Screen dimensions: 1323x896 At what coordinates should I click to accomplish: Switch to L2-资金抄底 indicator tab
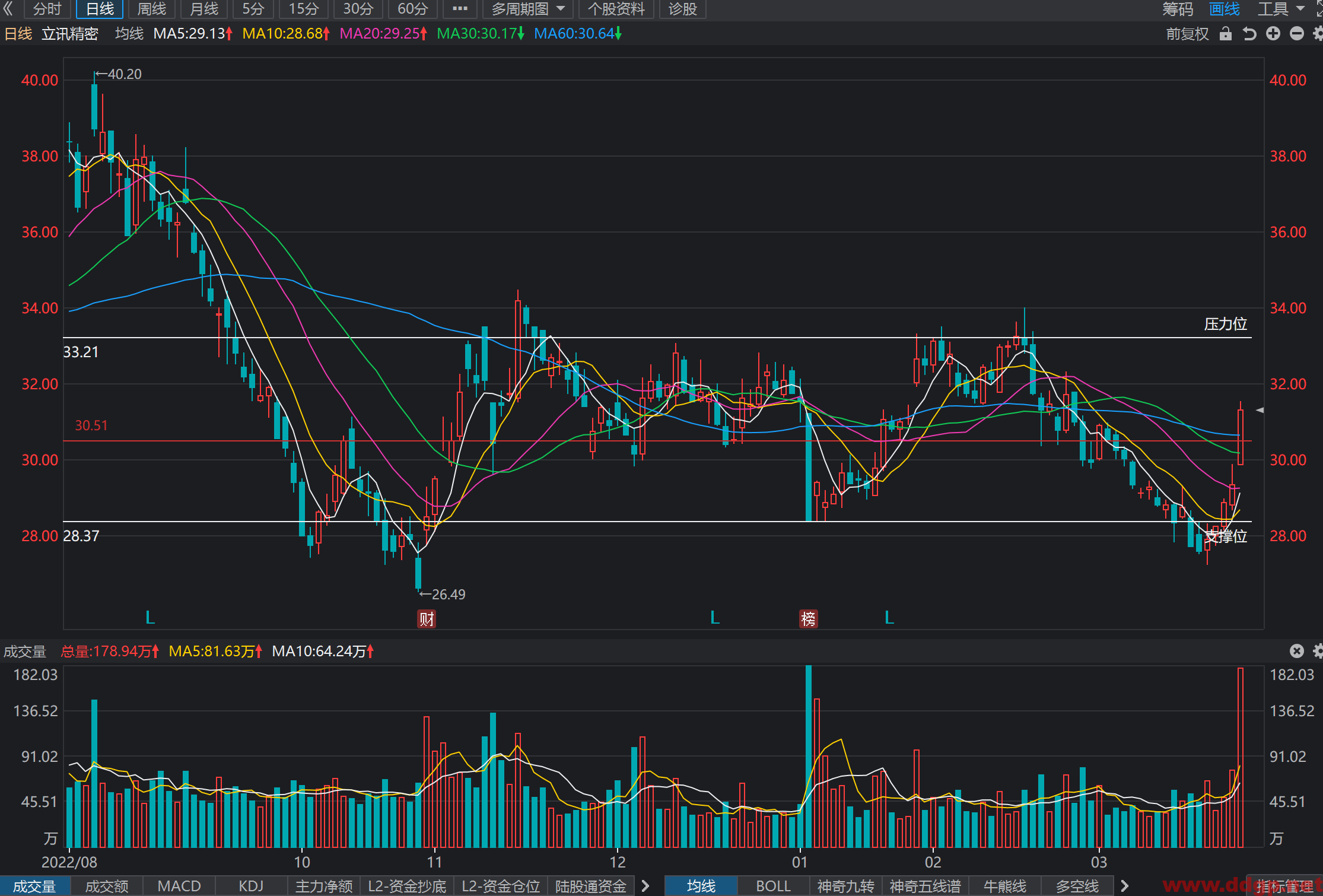[x=407, y=886]
